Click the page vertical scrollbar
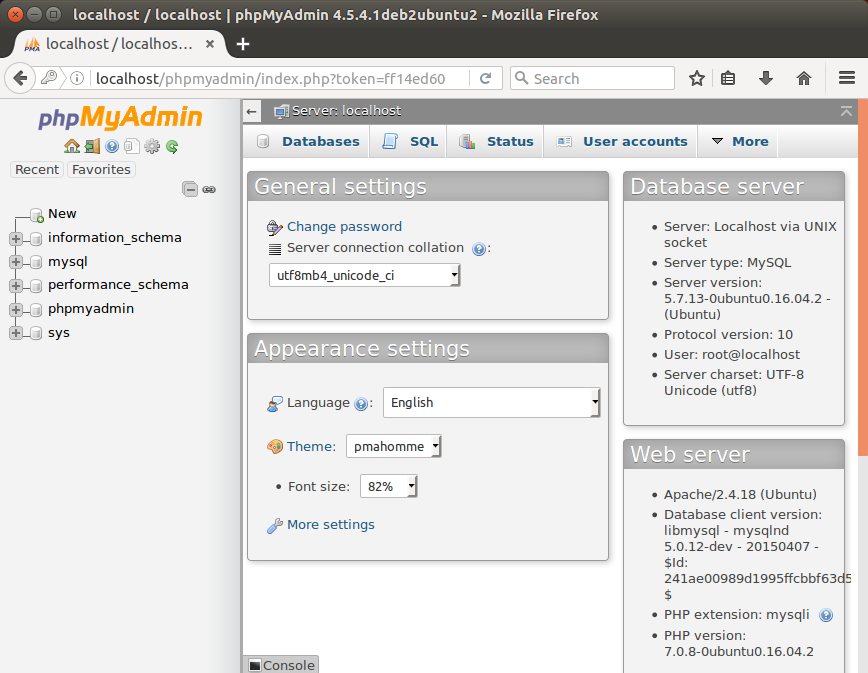The image size is (868, 673). [863, 277]
